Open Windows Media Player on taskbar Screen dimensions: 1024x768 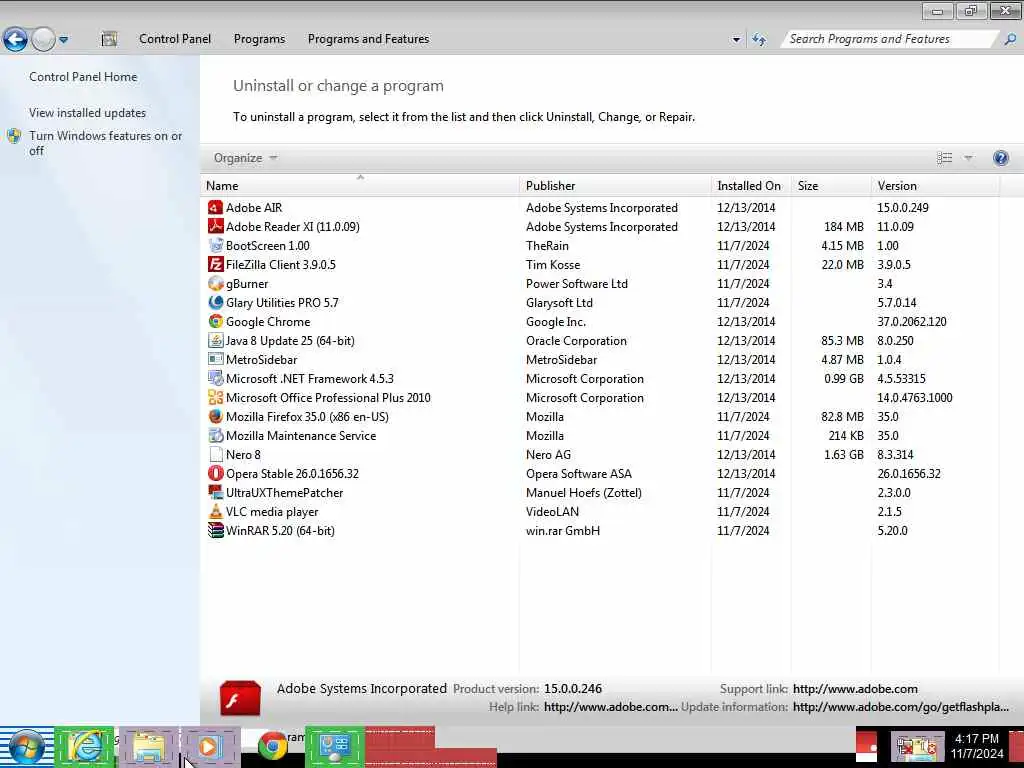click(x=210, y=747)
